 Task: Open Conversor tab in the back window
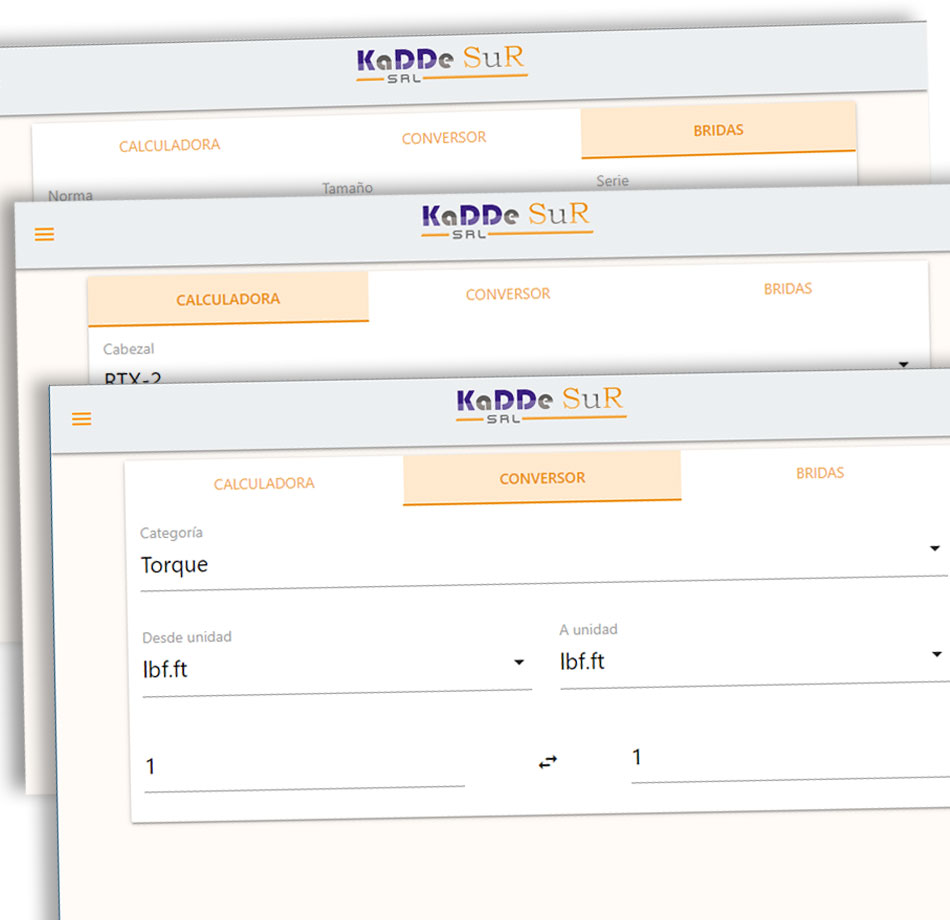tap(444, 138)
